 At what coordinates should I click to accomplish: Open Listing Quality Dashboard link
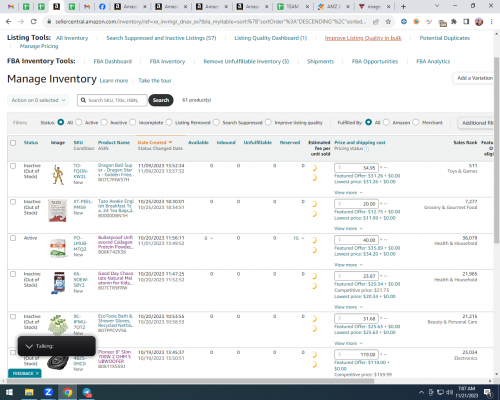click(270, 38)
